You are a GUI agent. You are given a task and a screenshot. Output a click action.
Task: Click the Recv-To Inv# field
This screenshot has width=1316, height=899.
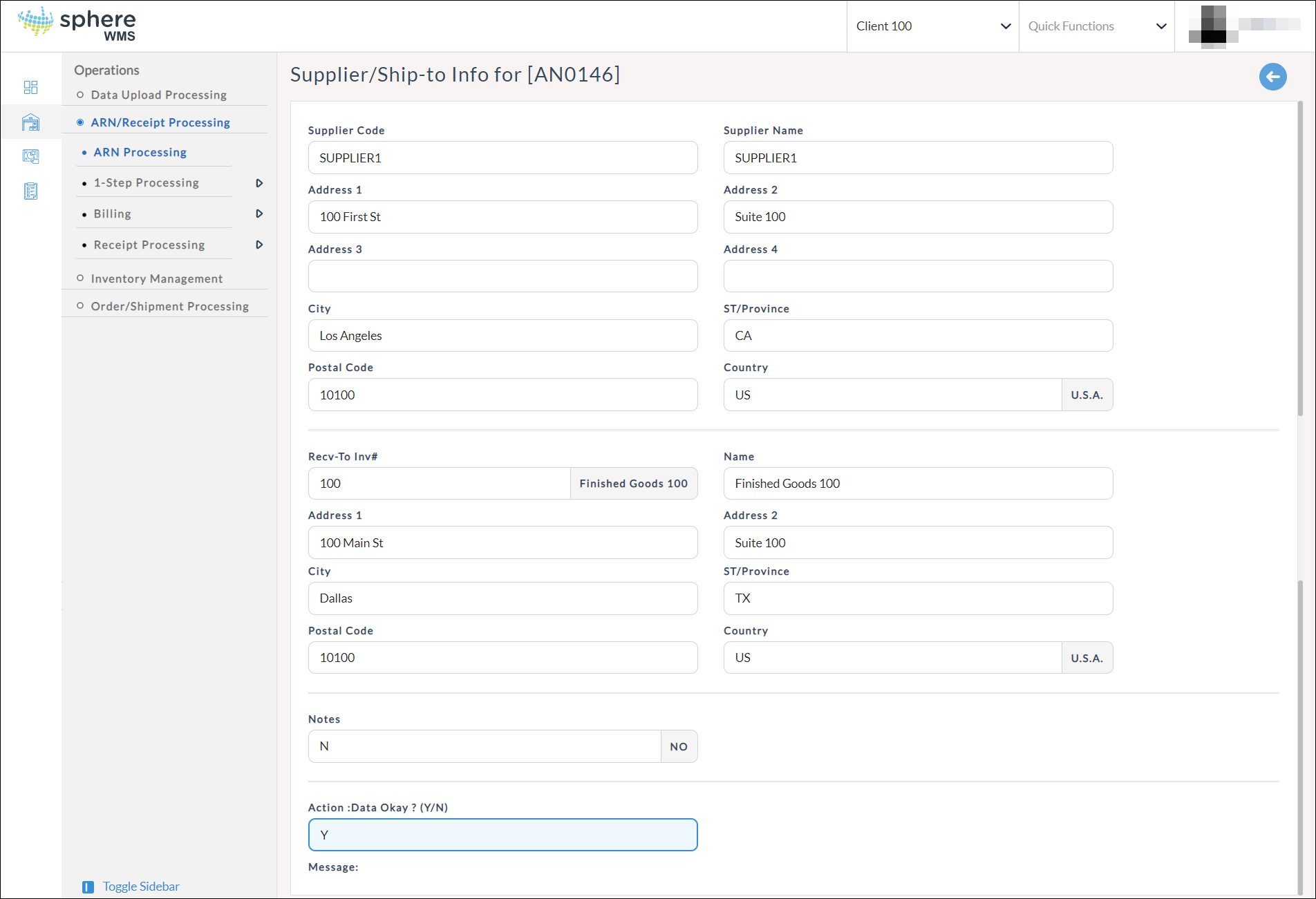tap(439, 484)
